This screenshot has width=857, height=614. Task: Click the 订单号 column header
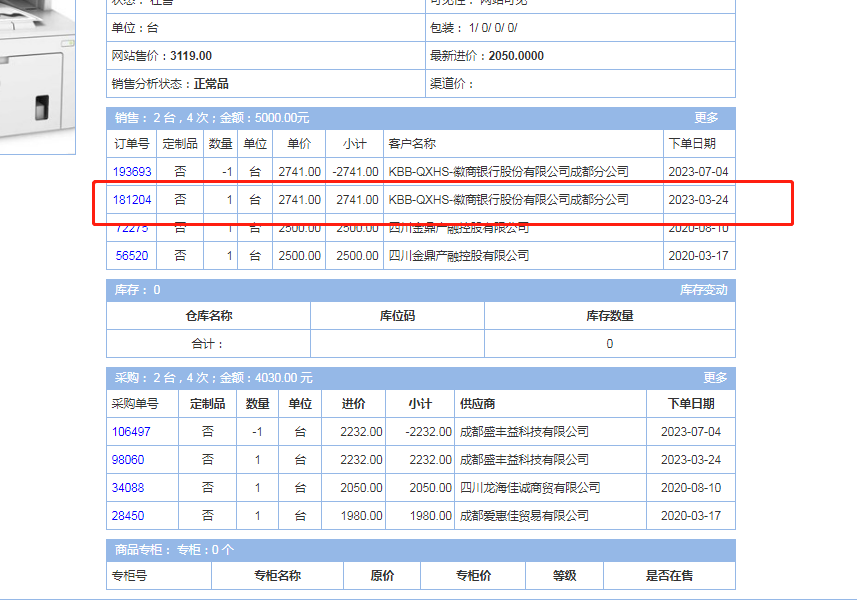(132, 144)
